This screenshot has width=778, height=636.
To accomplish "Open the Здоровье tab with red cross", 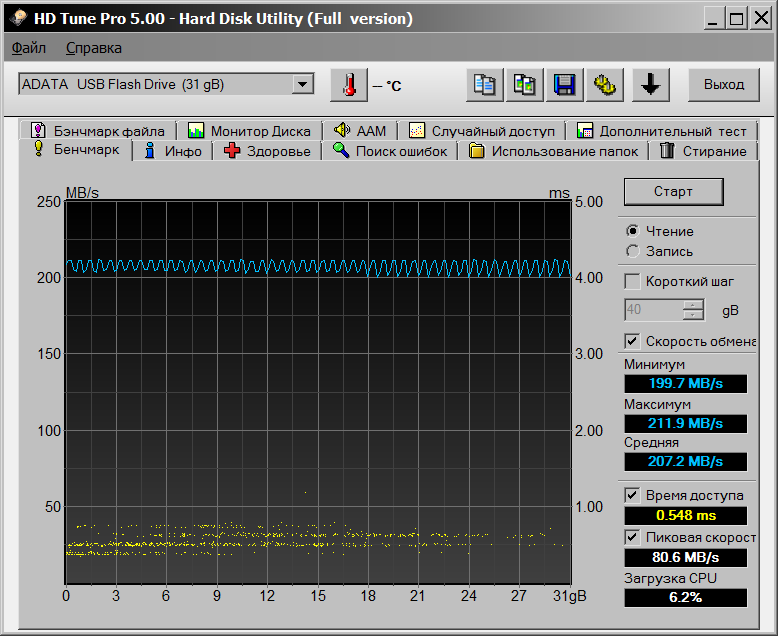I will (x=267, y=151).
